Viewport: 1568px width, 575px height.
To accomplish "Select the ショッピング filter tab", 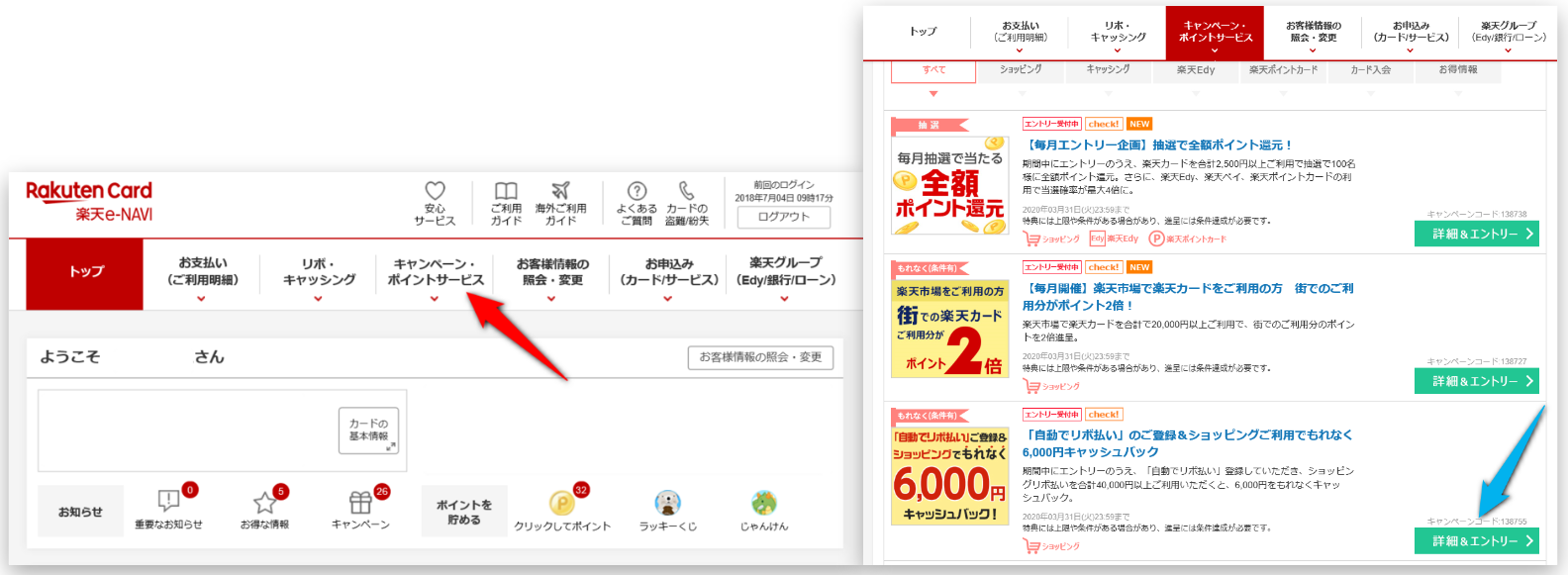I will click(1021, 70).
